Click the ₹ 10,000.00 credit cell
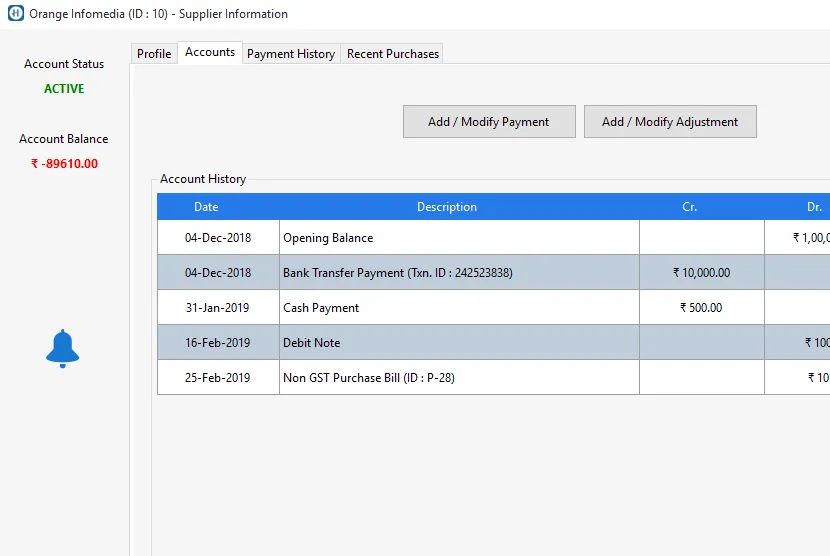 click(x=701, y=273)
